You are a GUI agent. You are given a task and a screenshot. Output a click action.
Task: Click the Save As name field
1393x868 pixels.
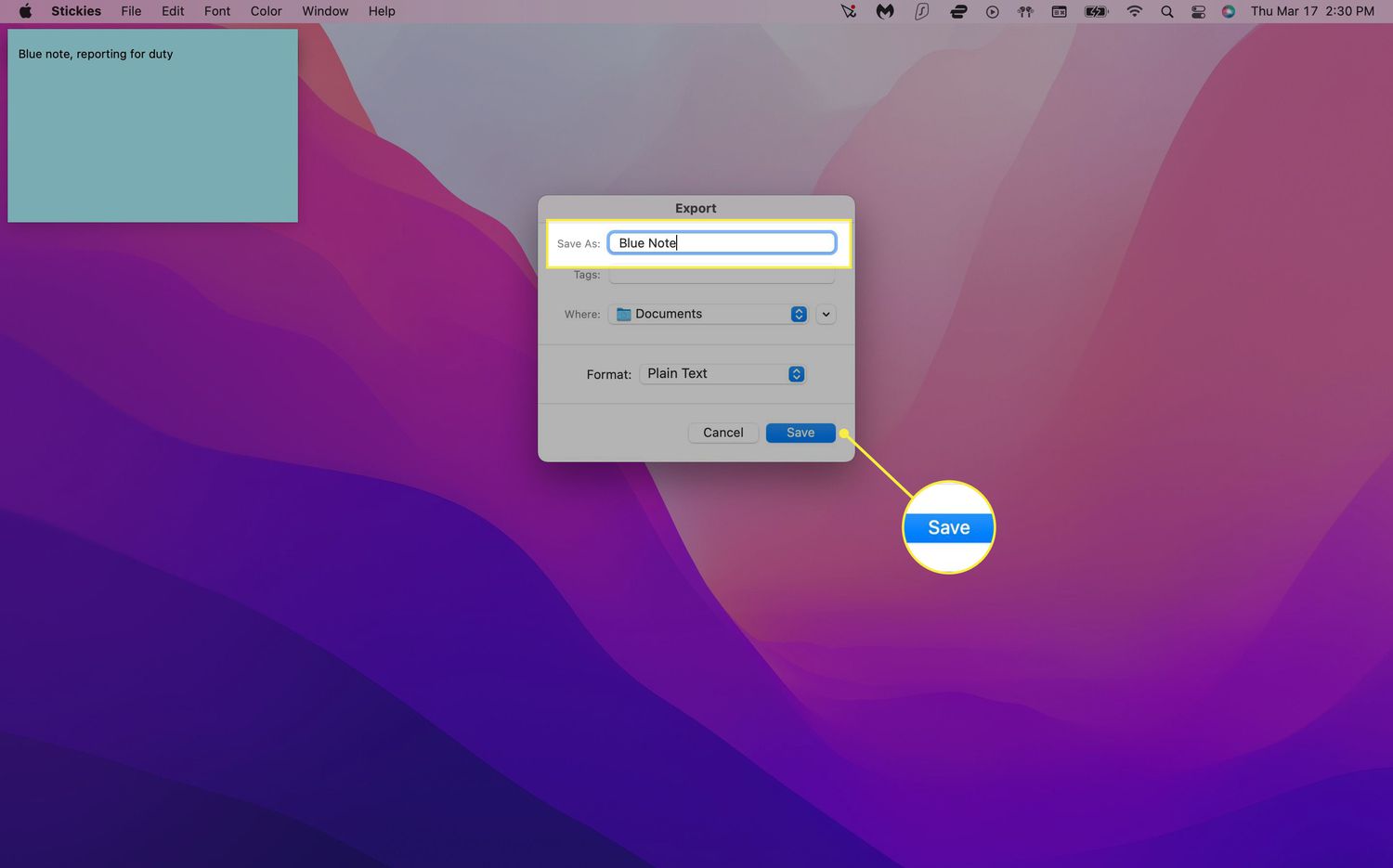pyautogui.click(x=722, y=243)
